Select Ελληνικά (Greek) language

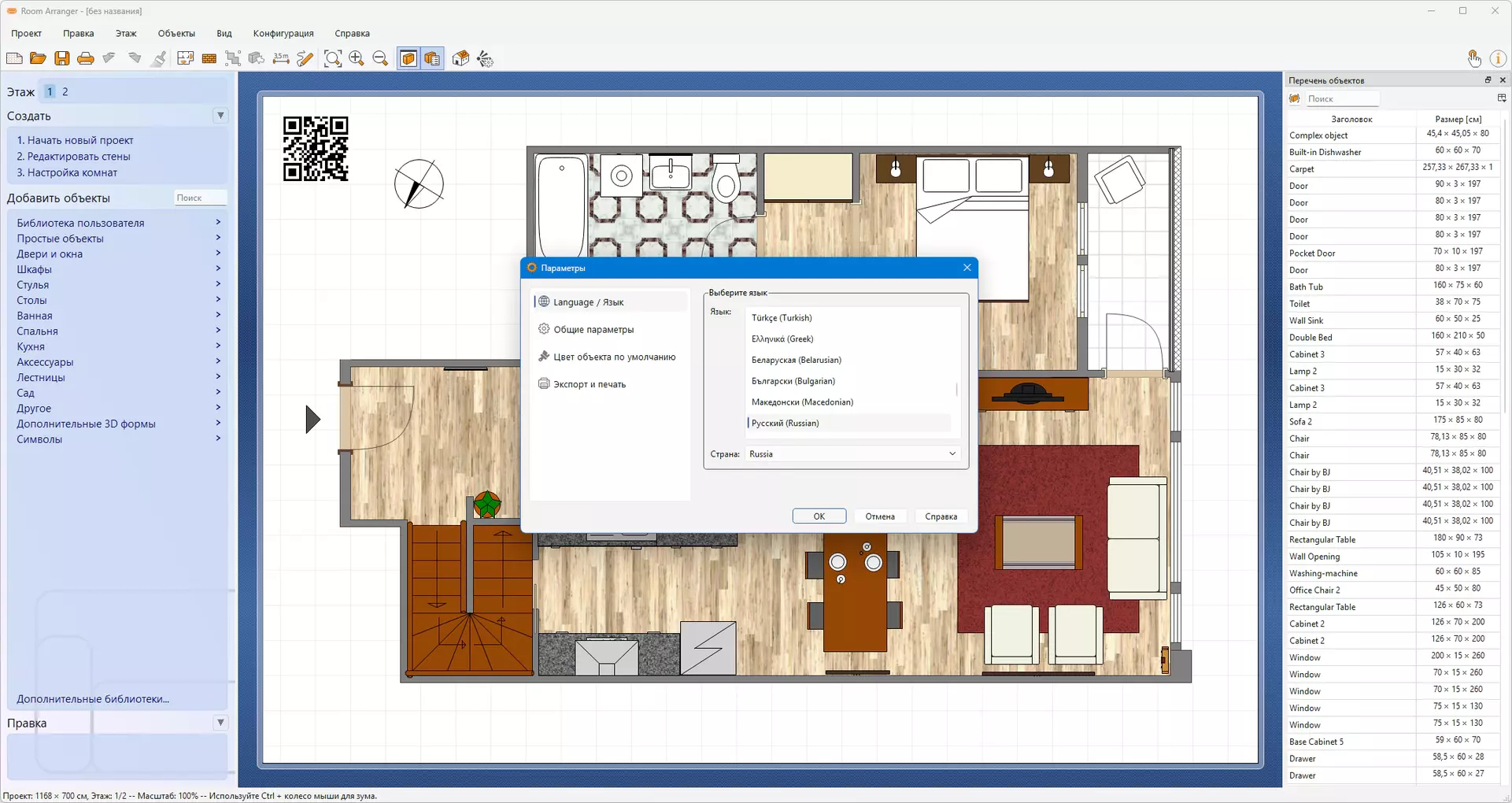click(848, 339)
